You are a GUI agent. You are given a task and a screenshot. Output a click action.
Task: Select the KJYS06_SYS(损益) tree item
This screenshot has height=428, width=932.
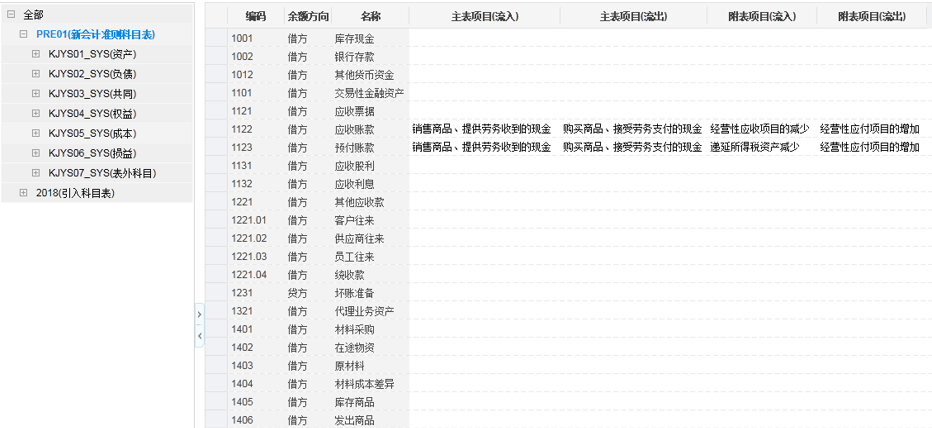coord(93,153)
